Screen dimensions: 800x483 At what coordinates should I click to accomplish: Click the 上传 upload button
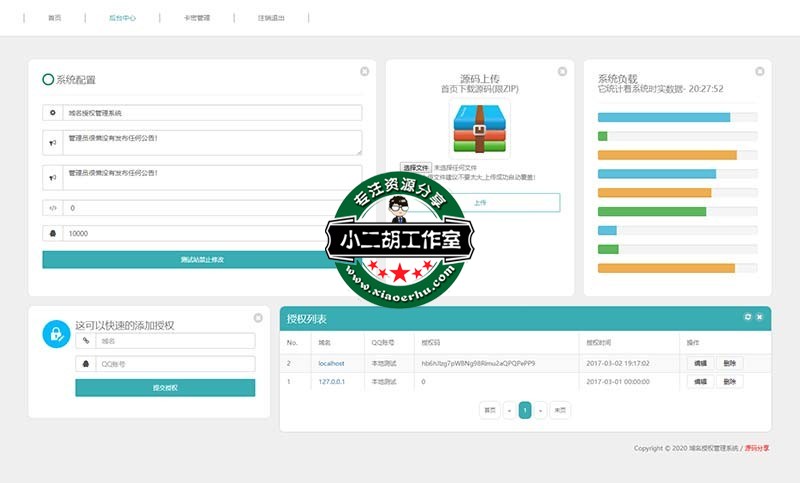pyautogui.click(x=480, y=202)
